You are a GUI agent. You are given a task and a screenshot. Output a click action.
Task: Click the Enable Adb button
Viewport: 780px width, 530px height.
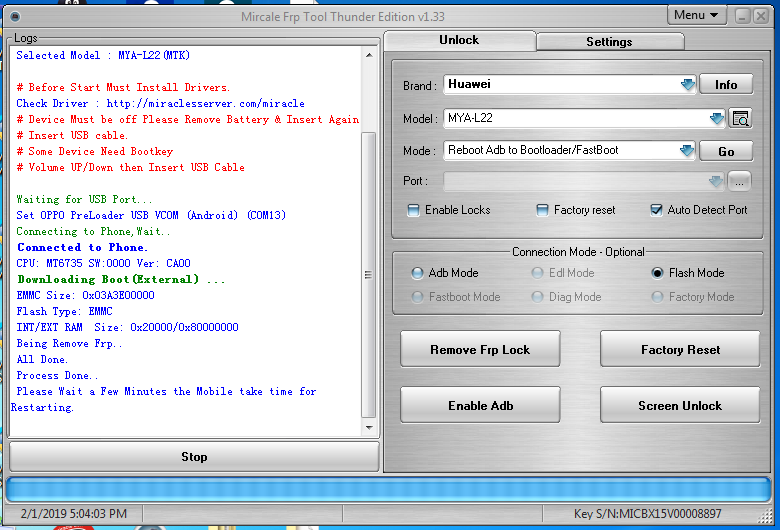point(480,405)
